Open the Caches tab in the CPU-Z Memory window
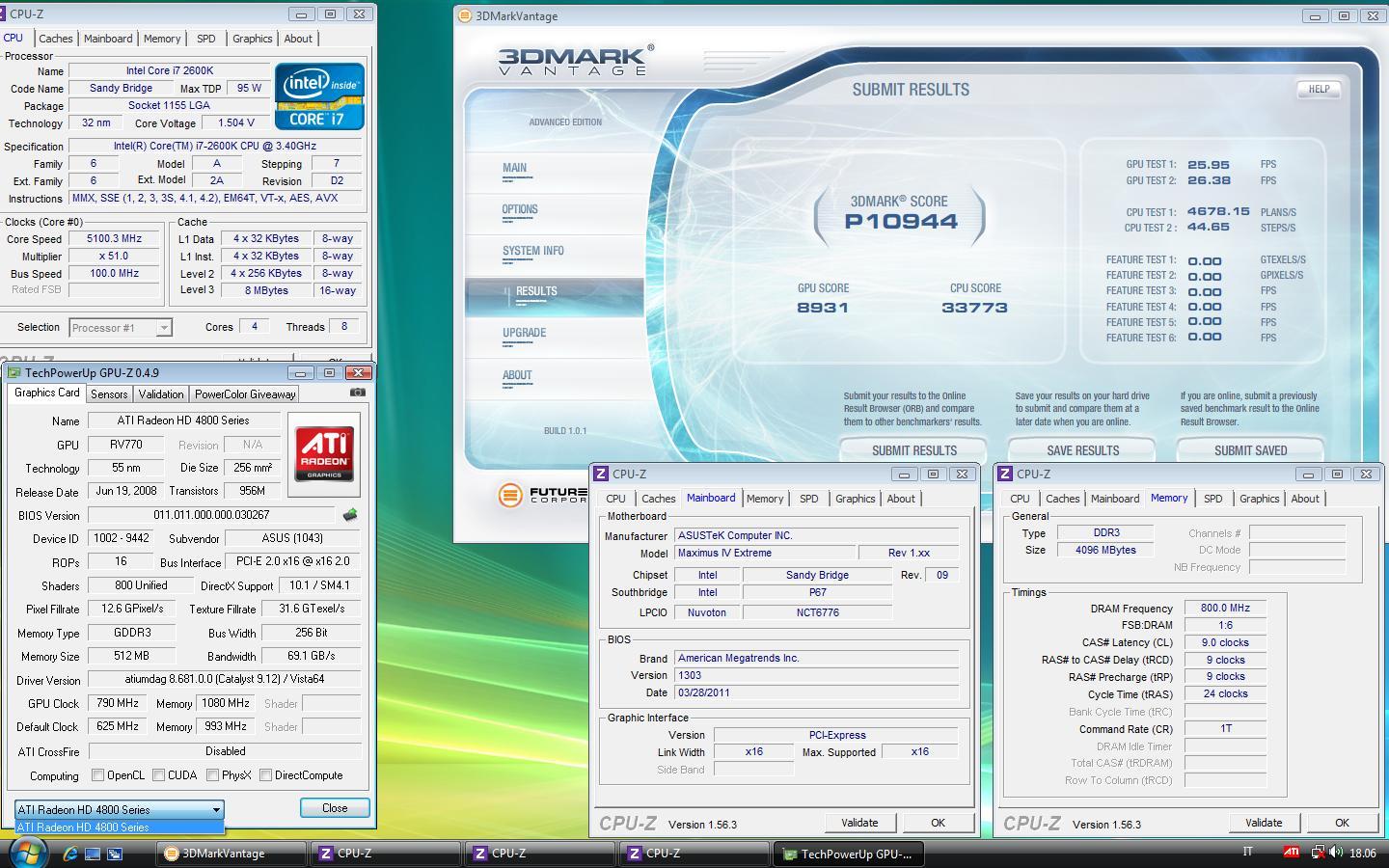 (x=1062, y=499)
